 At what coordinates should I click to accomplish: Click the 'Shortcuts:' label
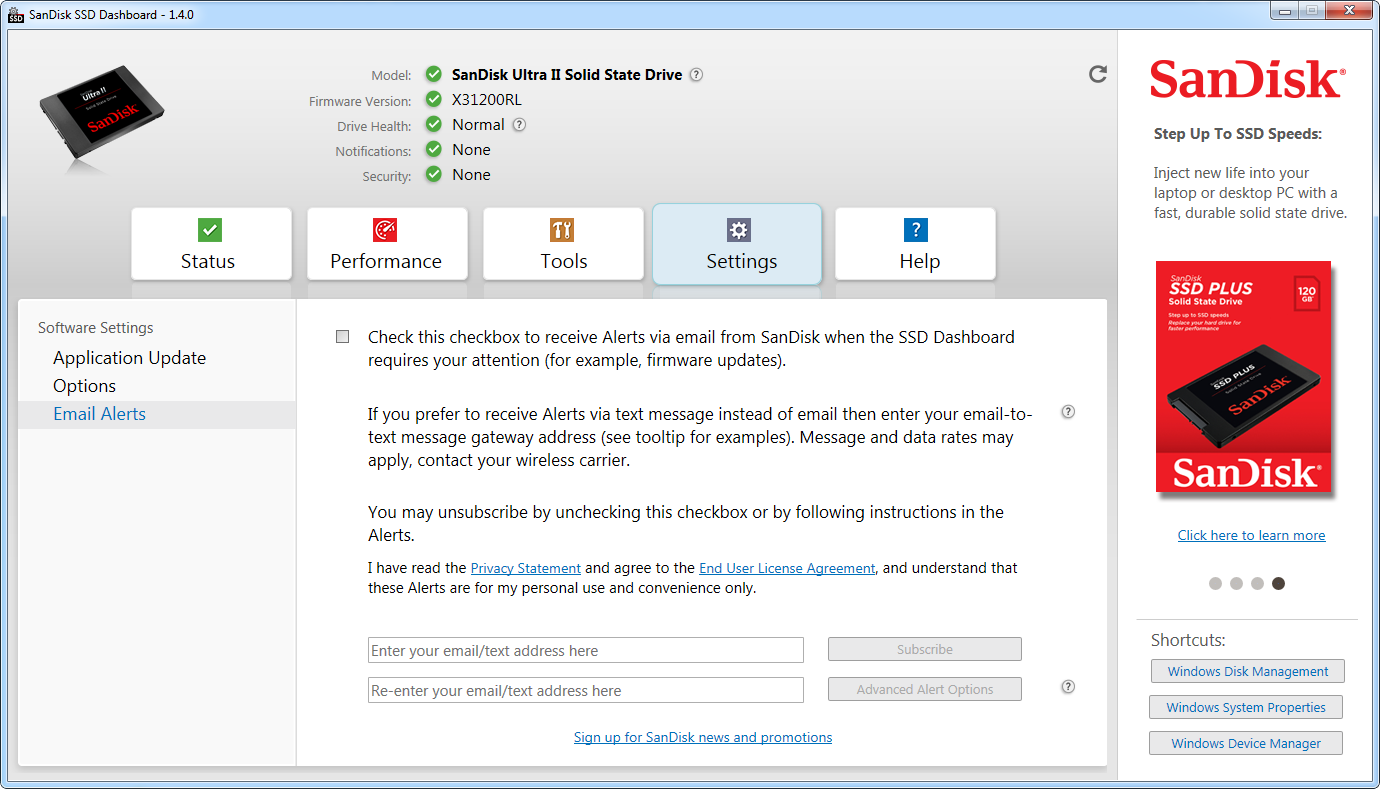point(1188,640)
